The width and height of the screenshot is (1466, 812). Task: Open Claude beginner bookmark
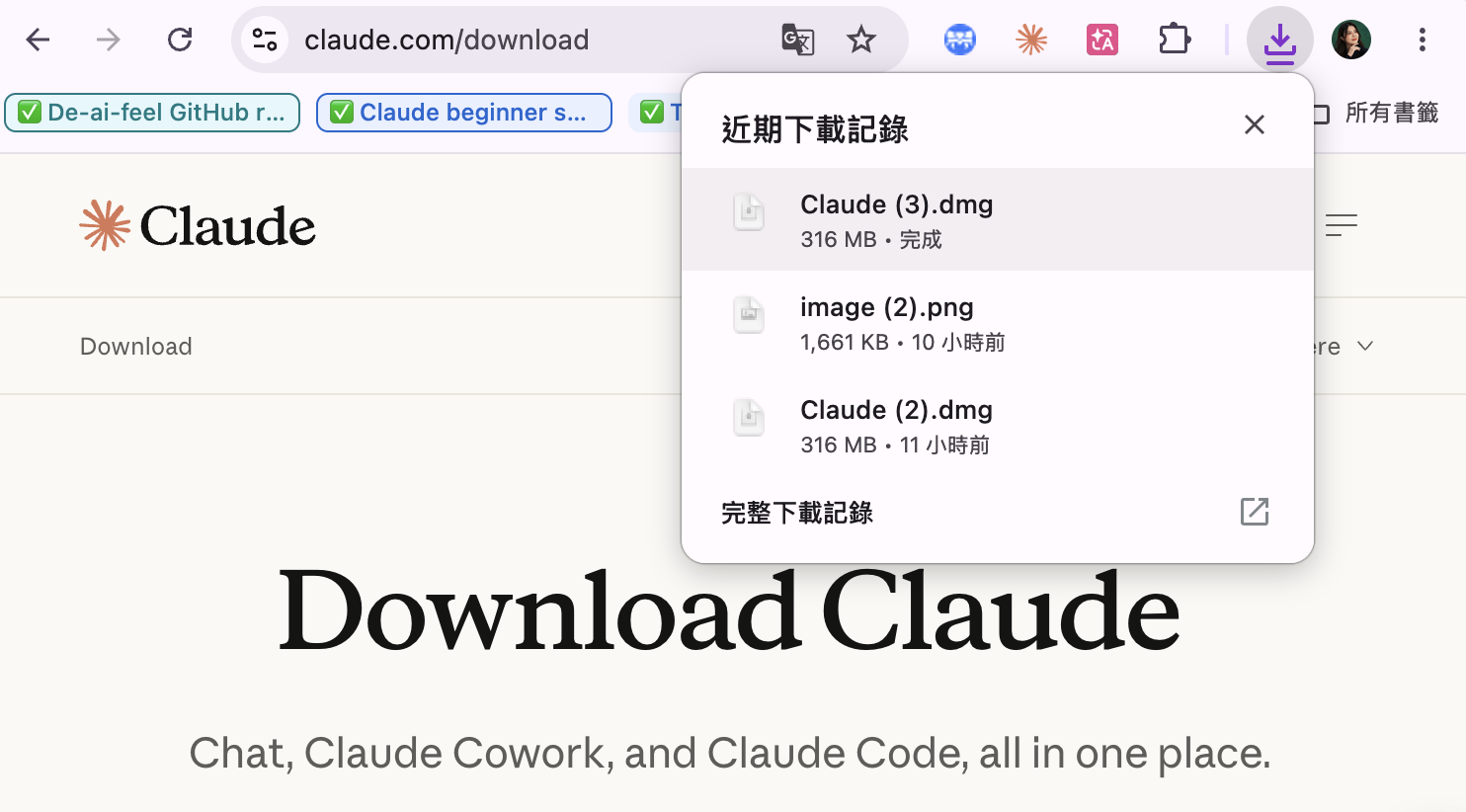[x=464, y=113]
